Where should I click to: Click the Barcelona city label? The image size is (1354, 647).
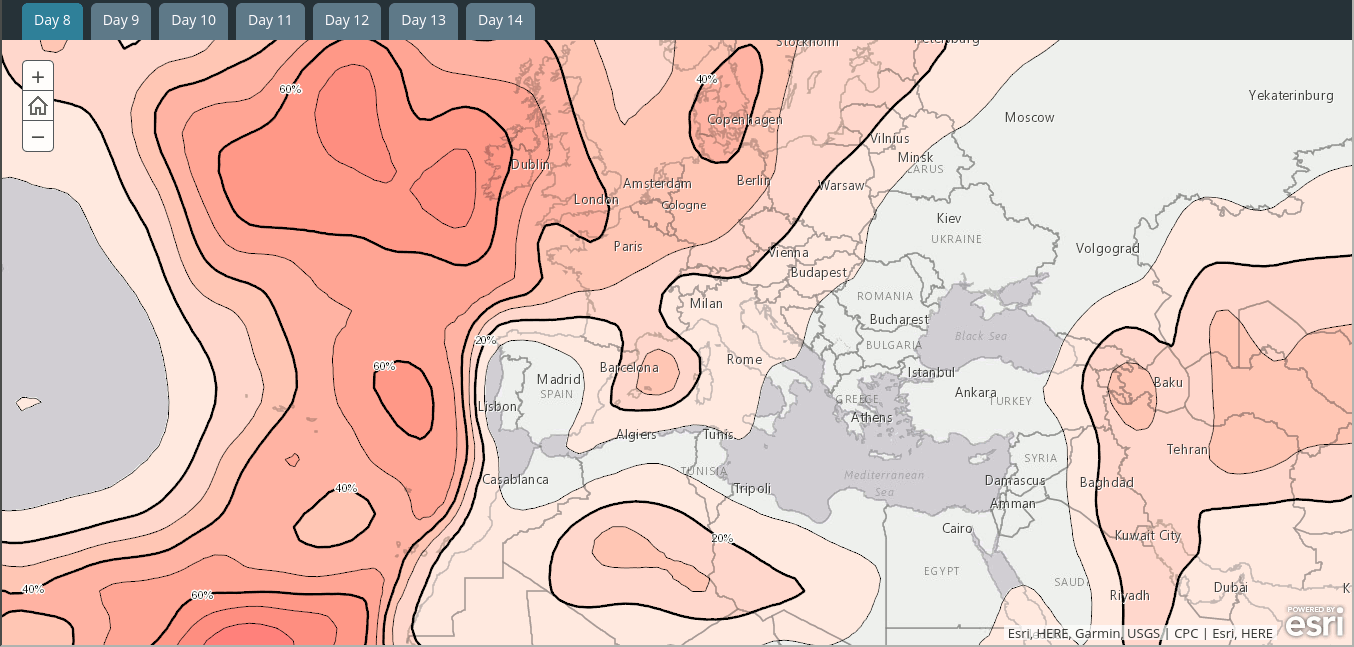629,367
